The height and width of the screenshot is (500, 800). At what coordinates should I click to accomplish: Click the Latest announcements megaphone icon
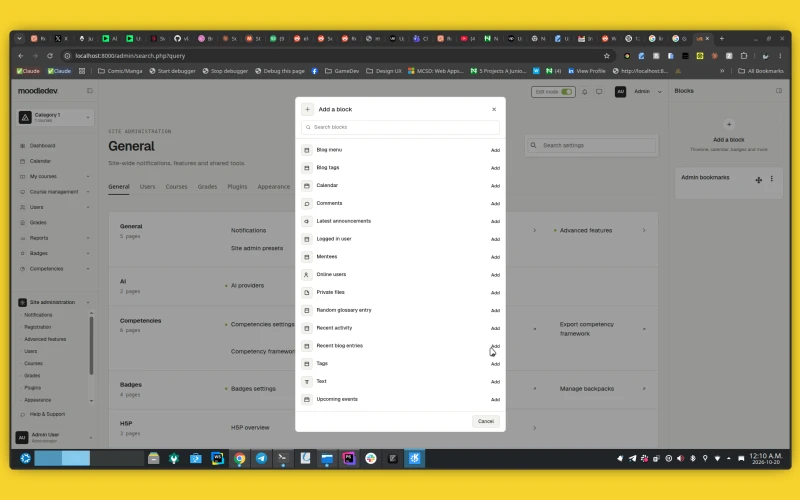[307, 221]
